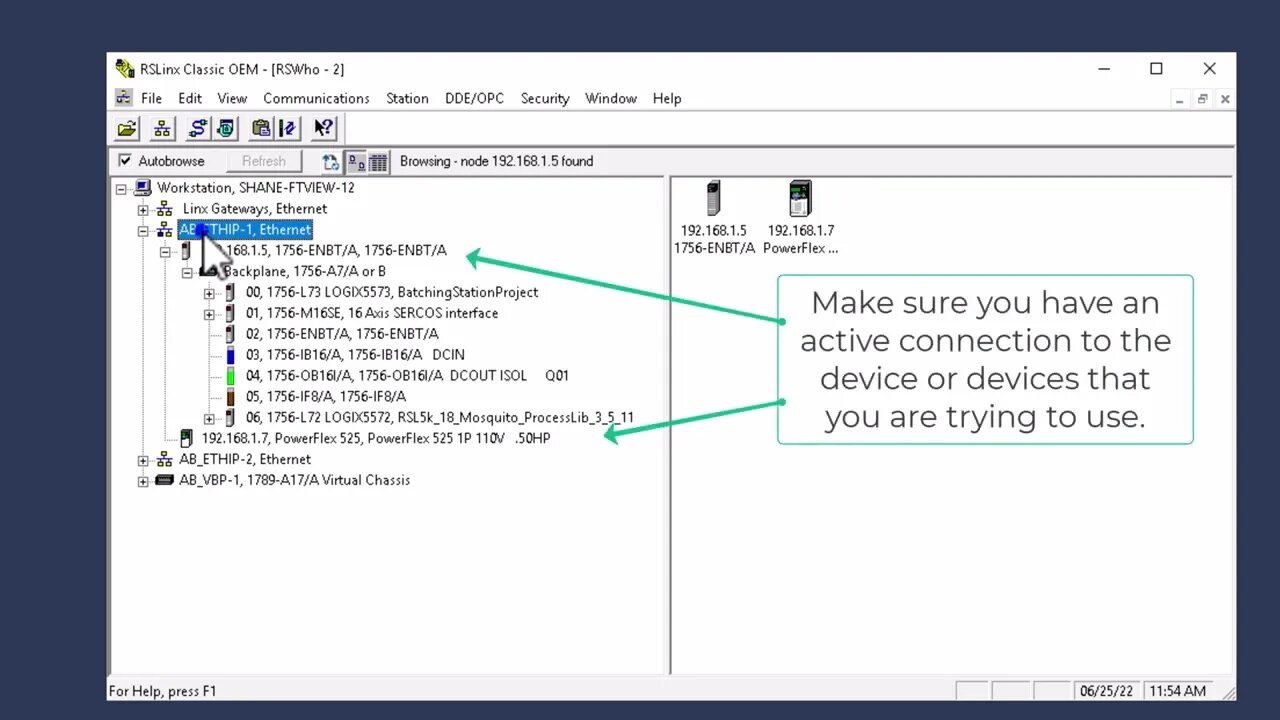Click the Linx Gateways network icon
The width and height of the screenshot is (1280, 720).
coord(164,209)
